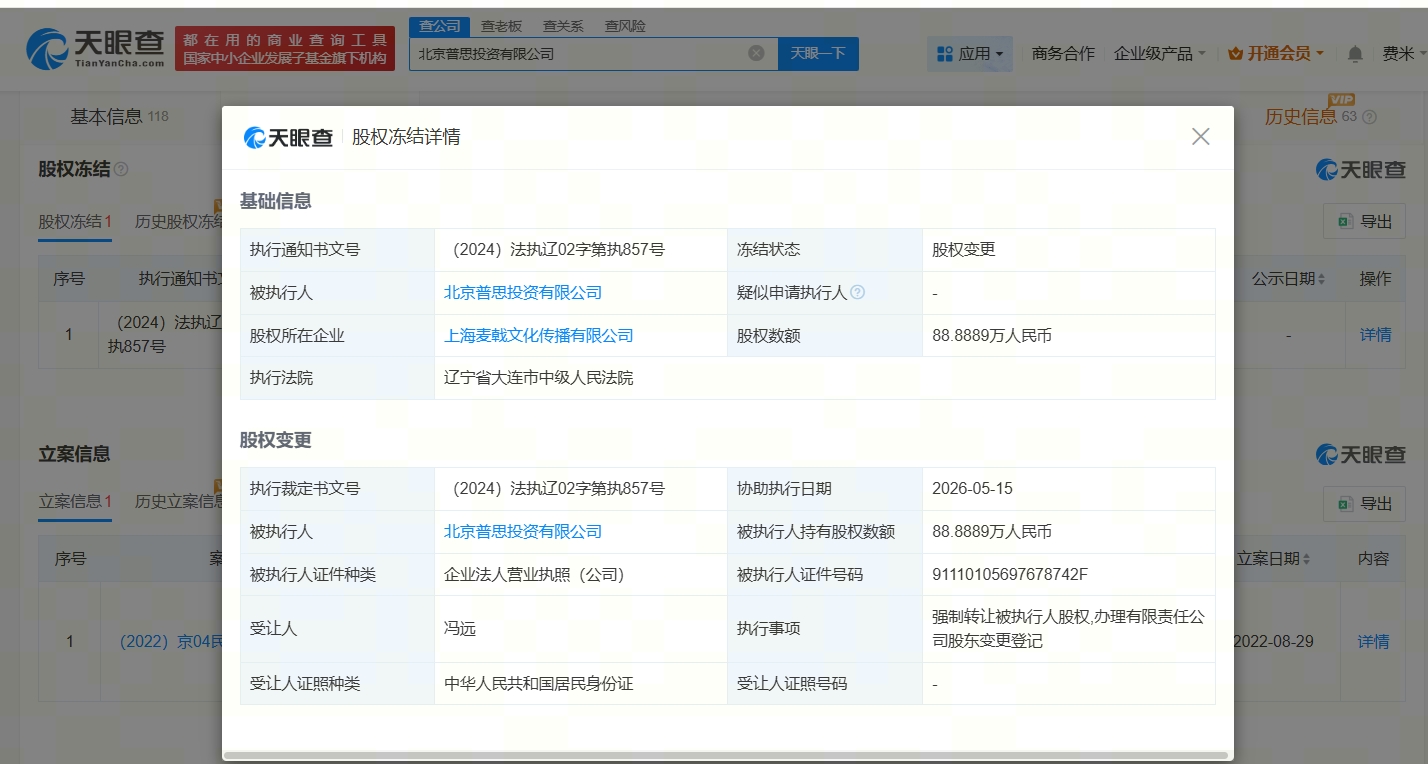Click the 企业法人营业执照（公司） value

click(534, 575)
